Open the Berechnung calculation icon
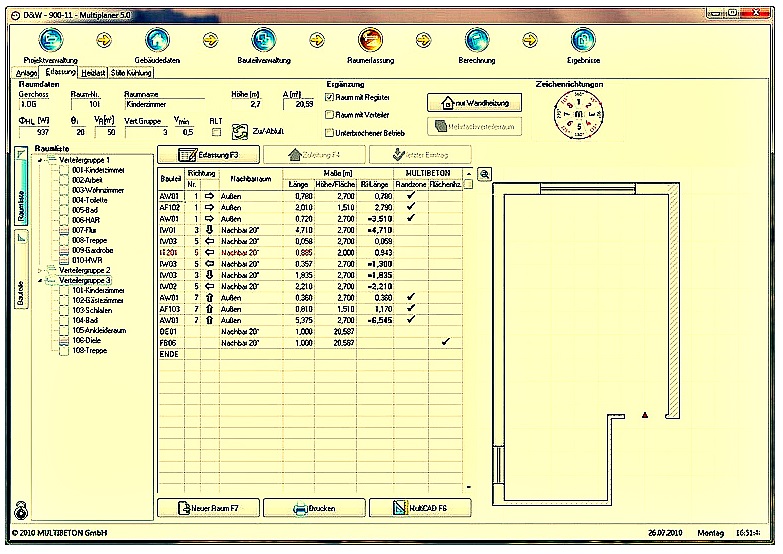The height and width of the screenshot is (554, 783). (478, 40)
